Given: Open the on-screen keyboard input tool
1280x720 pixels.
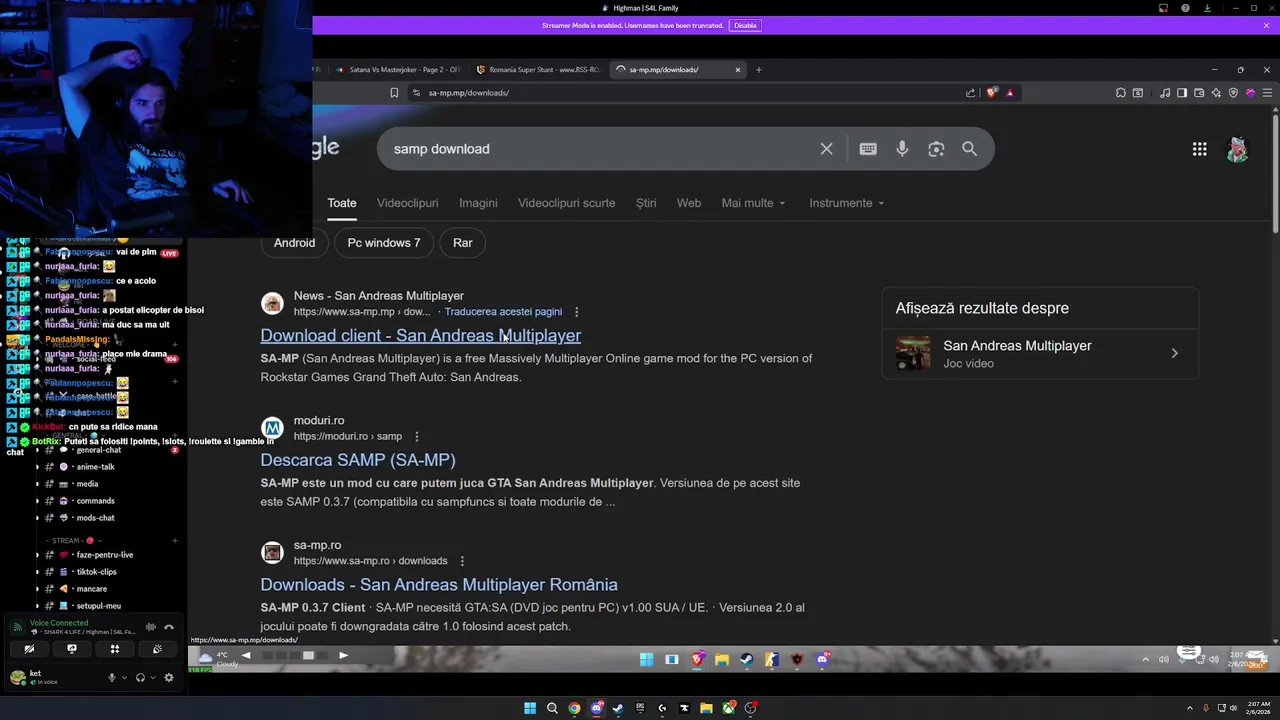Looking at the screenshot, I should (868, 149).
